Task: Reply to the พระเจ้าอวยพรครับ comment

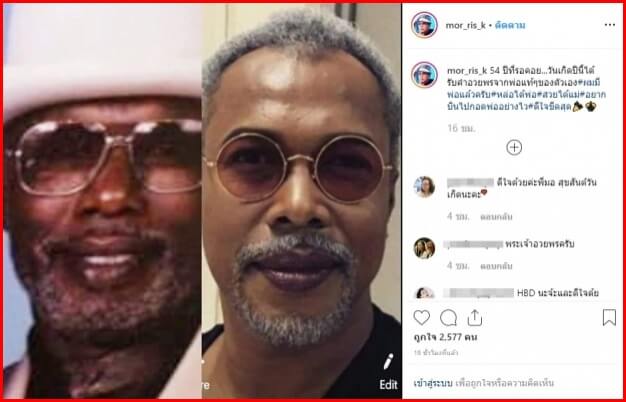Action: pyautogui.click(x=496, y=266)
